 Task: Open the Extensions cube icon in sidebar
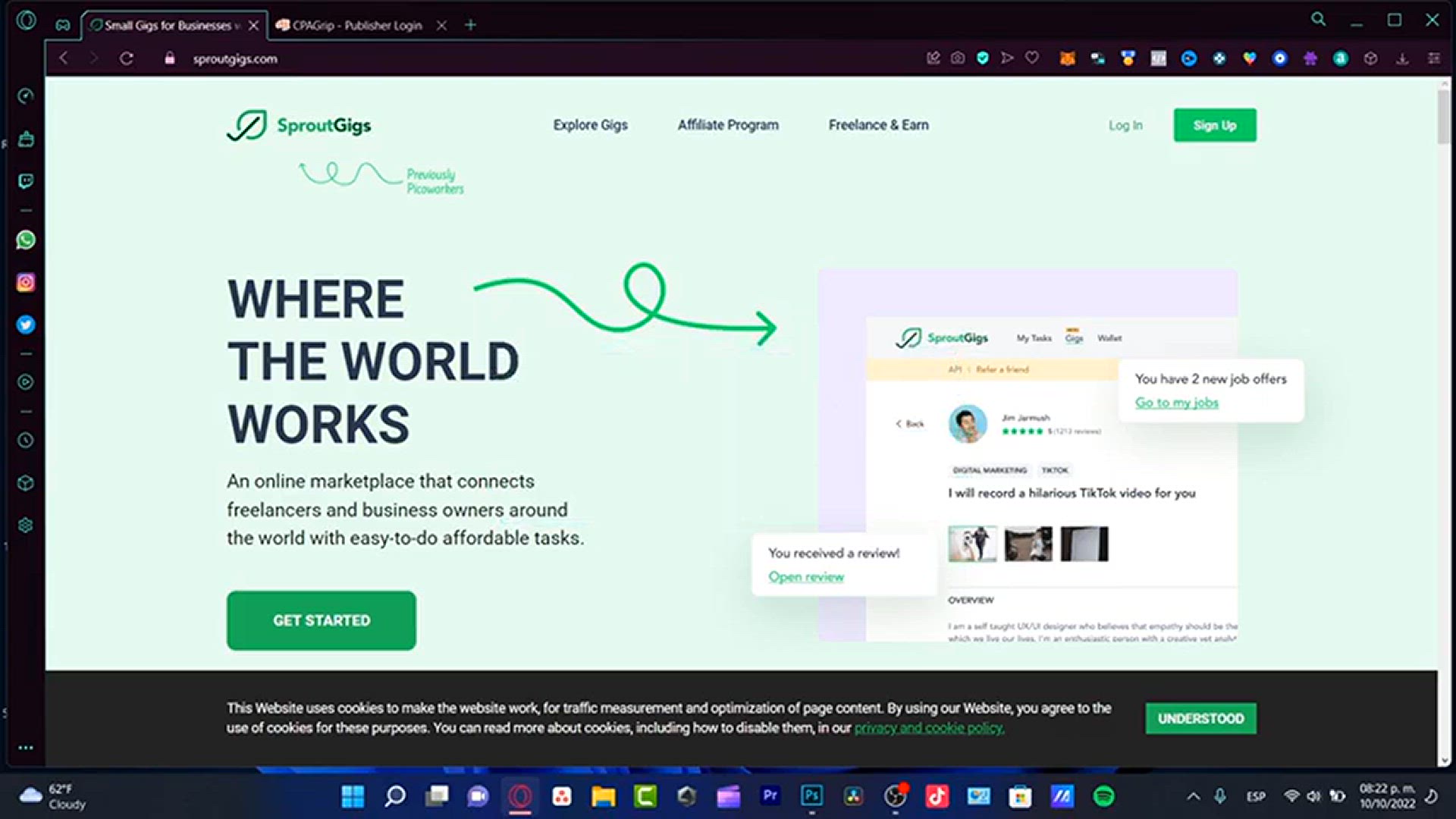pyautogui.click(x=26, y=483)
